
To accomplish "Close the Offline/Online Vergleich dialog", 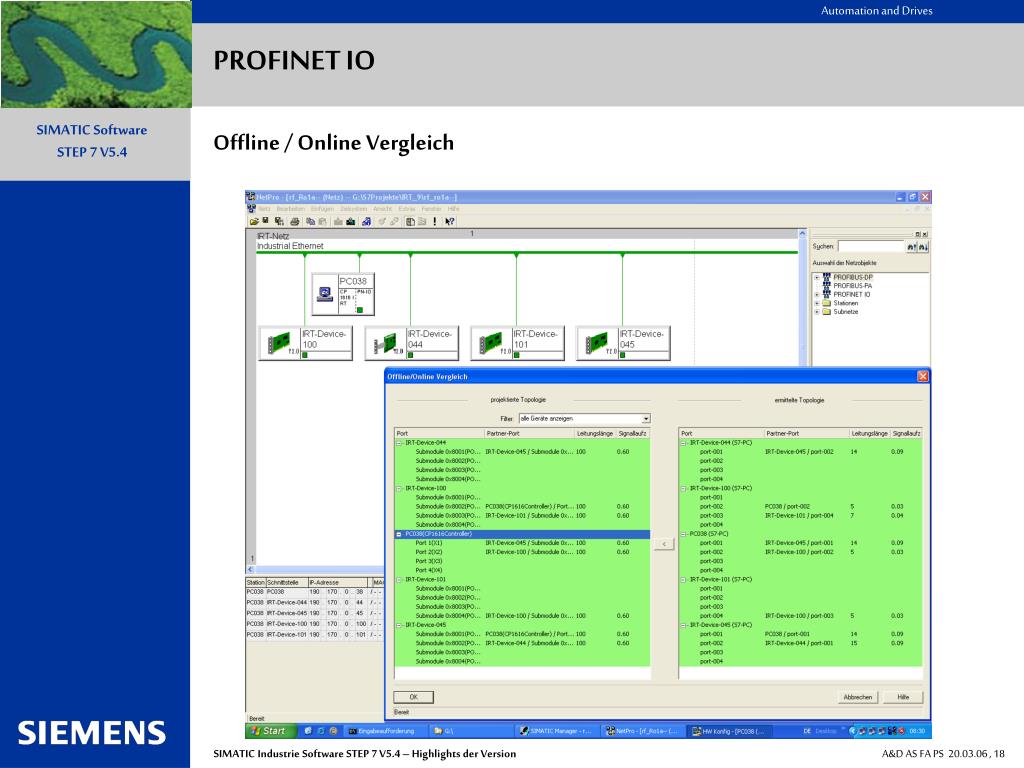I will (923, 376).
